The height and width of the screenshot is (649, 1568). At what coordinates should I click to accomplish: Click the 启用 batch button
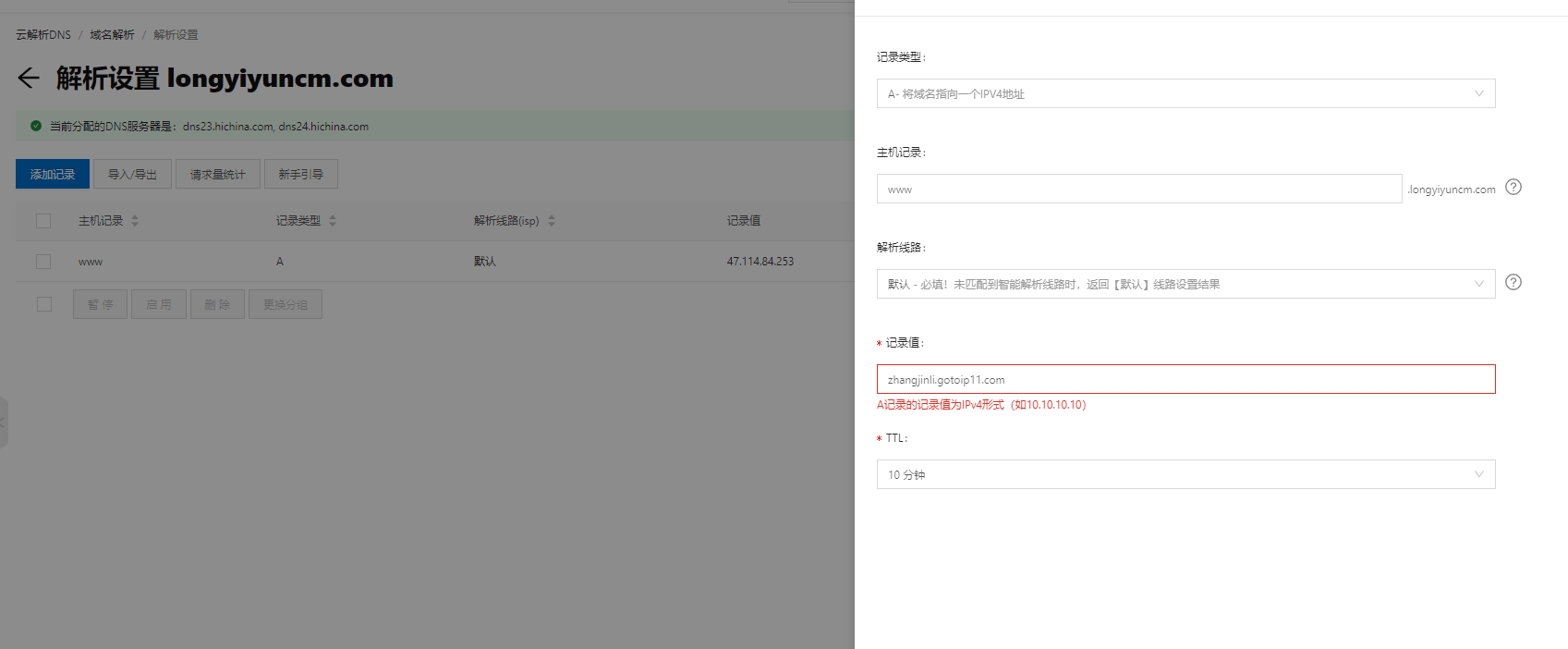tap(159, 304)
